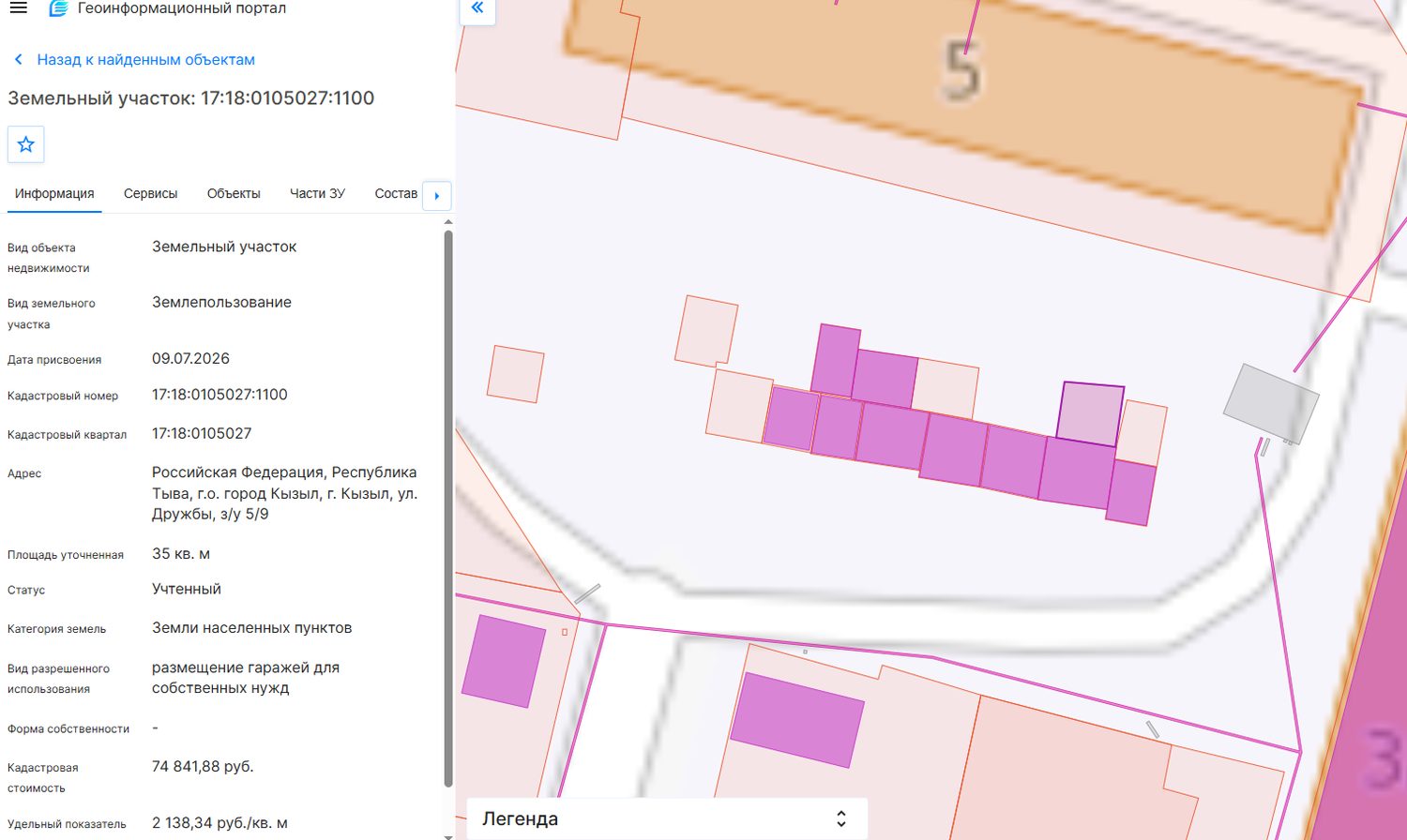The width and height of the screenshot is (1407, 840).
Task: Switch to the Части ЗУ tab
Action: pyautogui.click(x=317, y=194)
